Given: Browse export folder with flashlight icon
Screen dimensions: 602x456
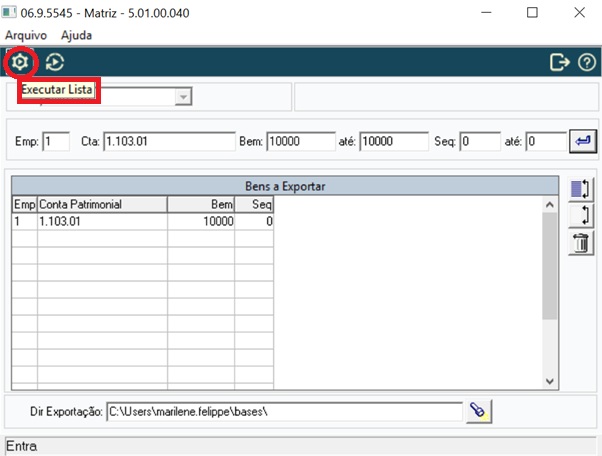Looking at the screenshot, I should click(x=479, y=411).
